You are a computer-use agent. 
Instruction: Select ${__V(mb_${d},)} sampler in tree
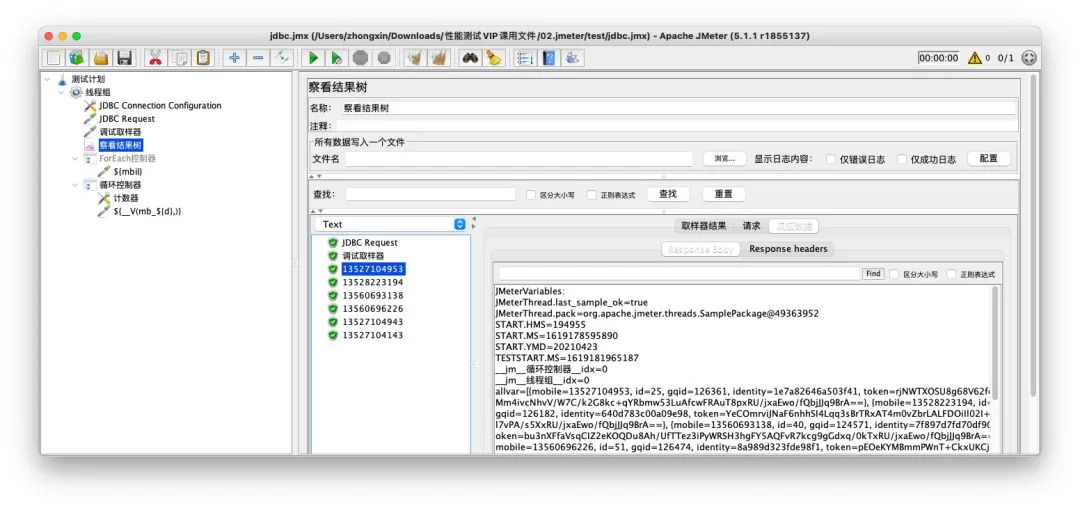[147, 211]
